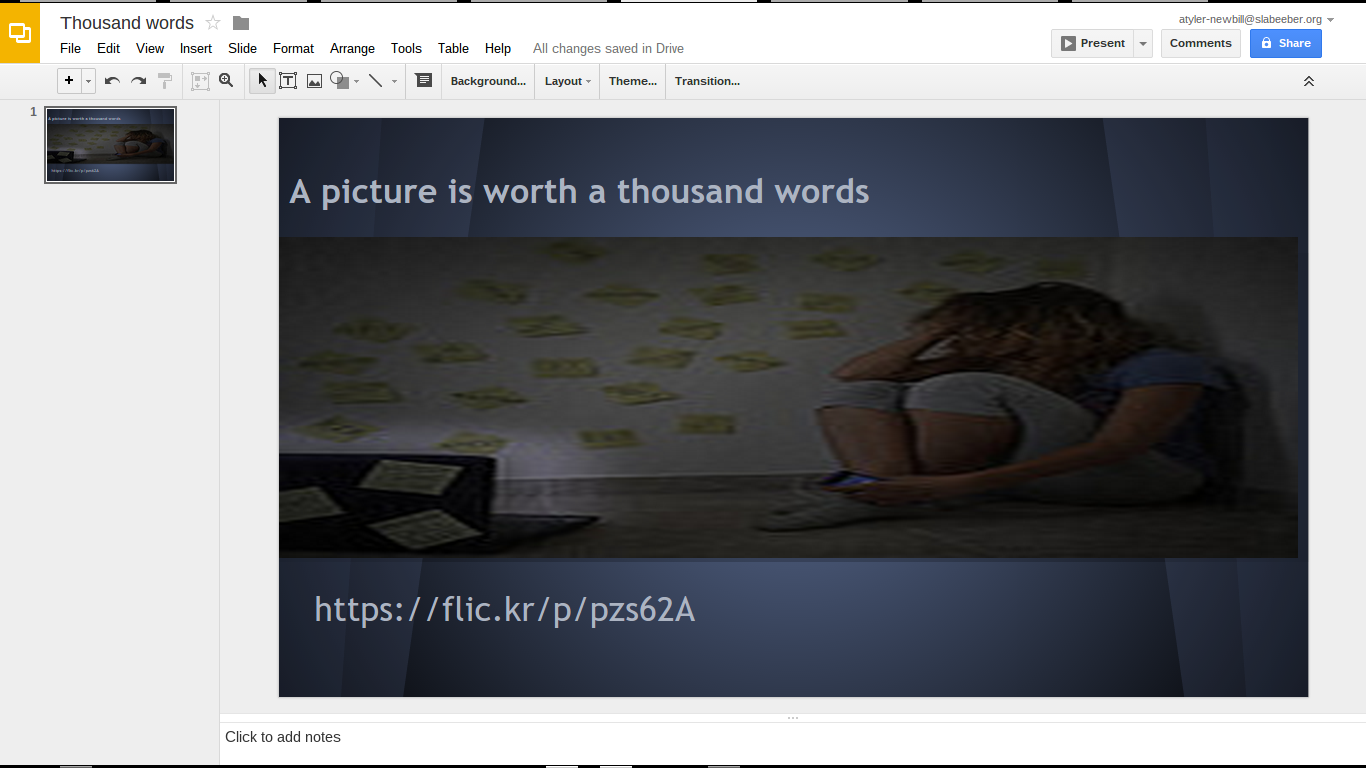
Task: Expand the Layout dropdown
Action: coord(567,81)
